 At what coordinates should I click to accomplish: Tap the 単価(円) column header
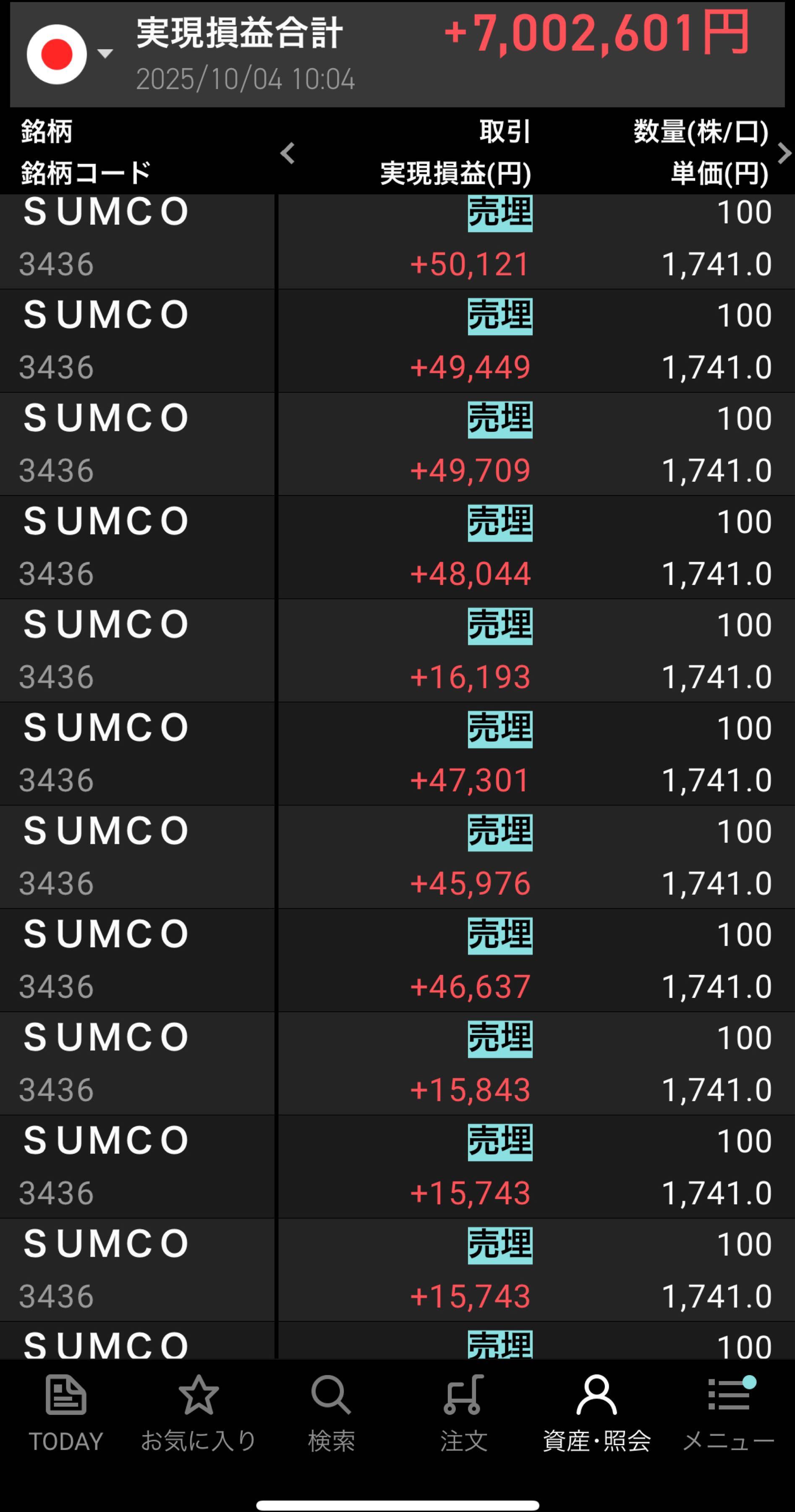click(x=719, y=173)
